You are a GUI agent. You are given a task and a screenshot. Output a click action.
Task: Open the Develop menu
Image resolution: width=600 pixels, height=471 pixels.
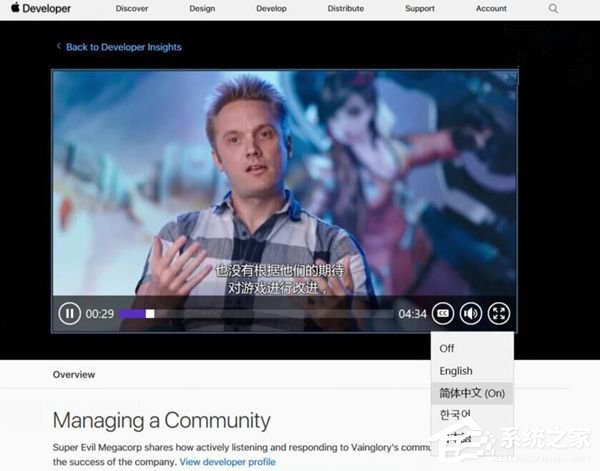[x=271, y=8]
